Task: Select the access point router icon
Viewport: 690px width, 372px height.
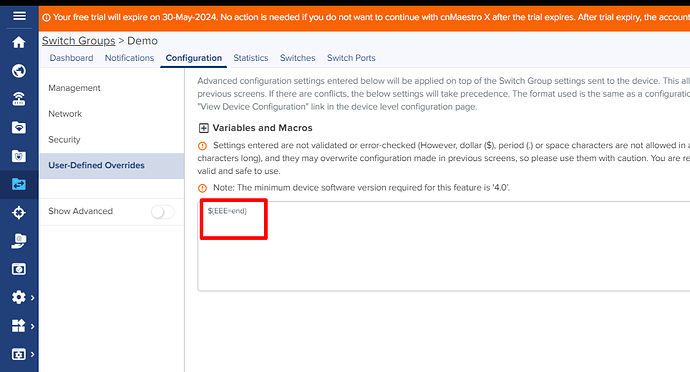Action: click(x=19, y=99)
